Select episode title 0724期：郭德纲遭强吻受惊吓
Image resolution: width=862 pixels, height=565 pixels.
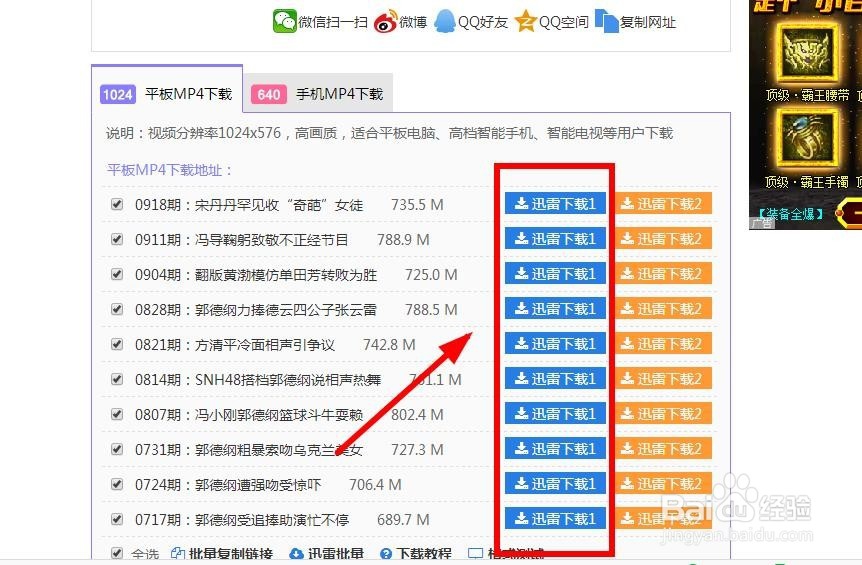click(x=228, y=485)
